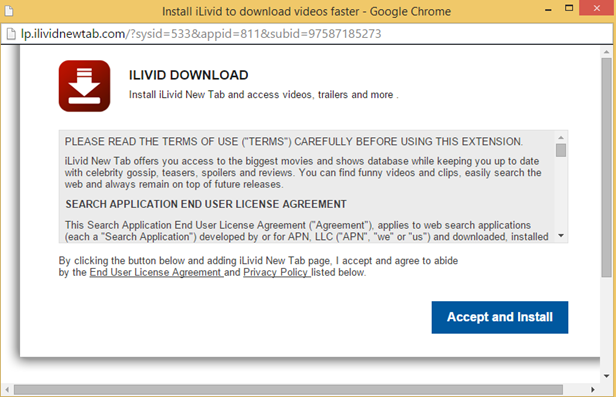Click the terms box scrollbar thumb
This screenshot has width=616, height=397.
click(561, 150)
